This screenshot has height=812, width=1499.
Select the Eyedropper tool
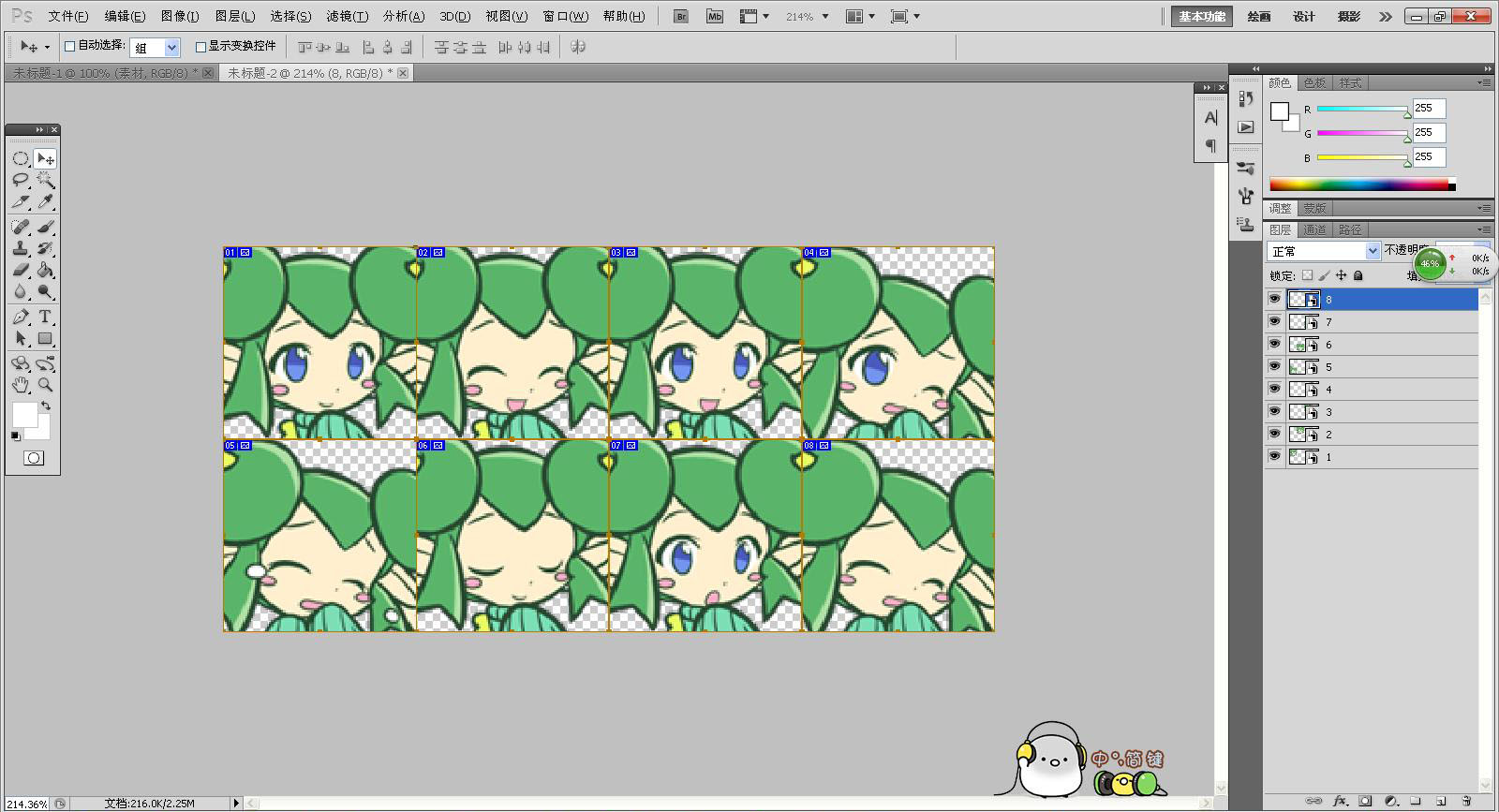click(x=45, y=201)
